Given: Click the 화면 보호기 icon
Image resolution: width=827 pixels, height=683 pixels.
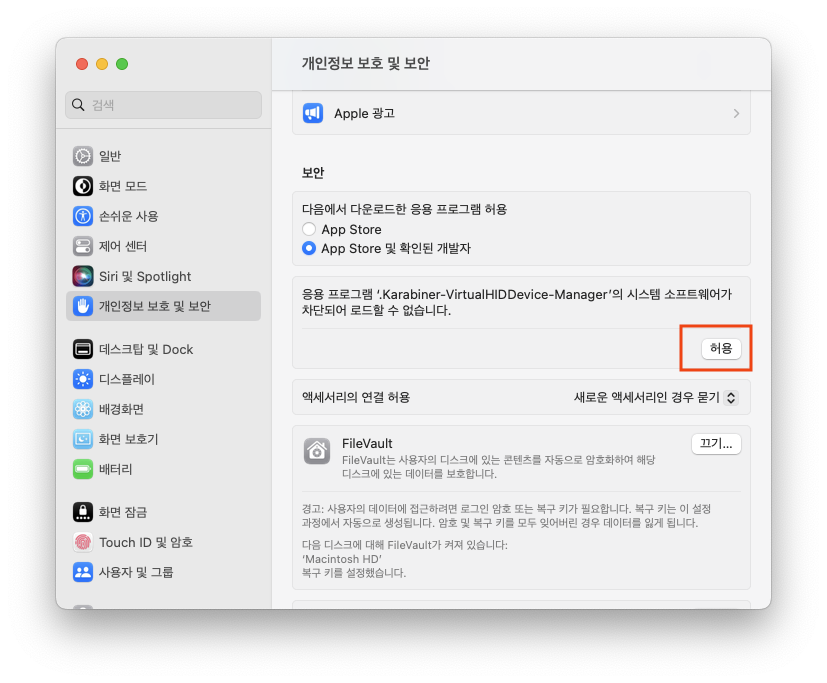Looking at the screenshot, I should 83,439.
